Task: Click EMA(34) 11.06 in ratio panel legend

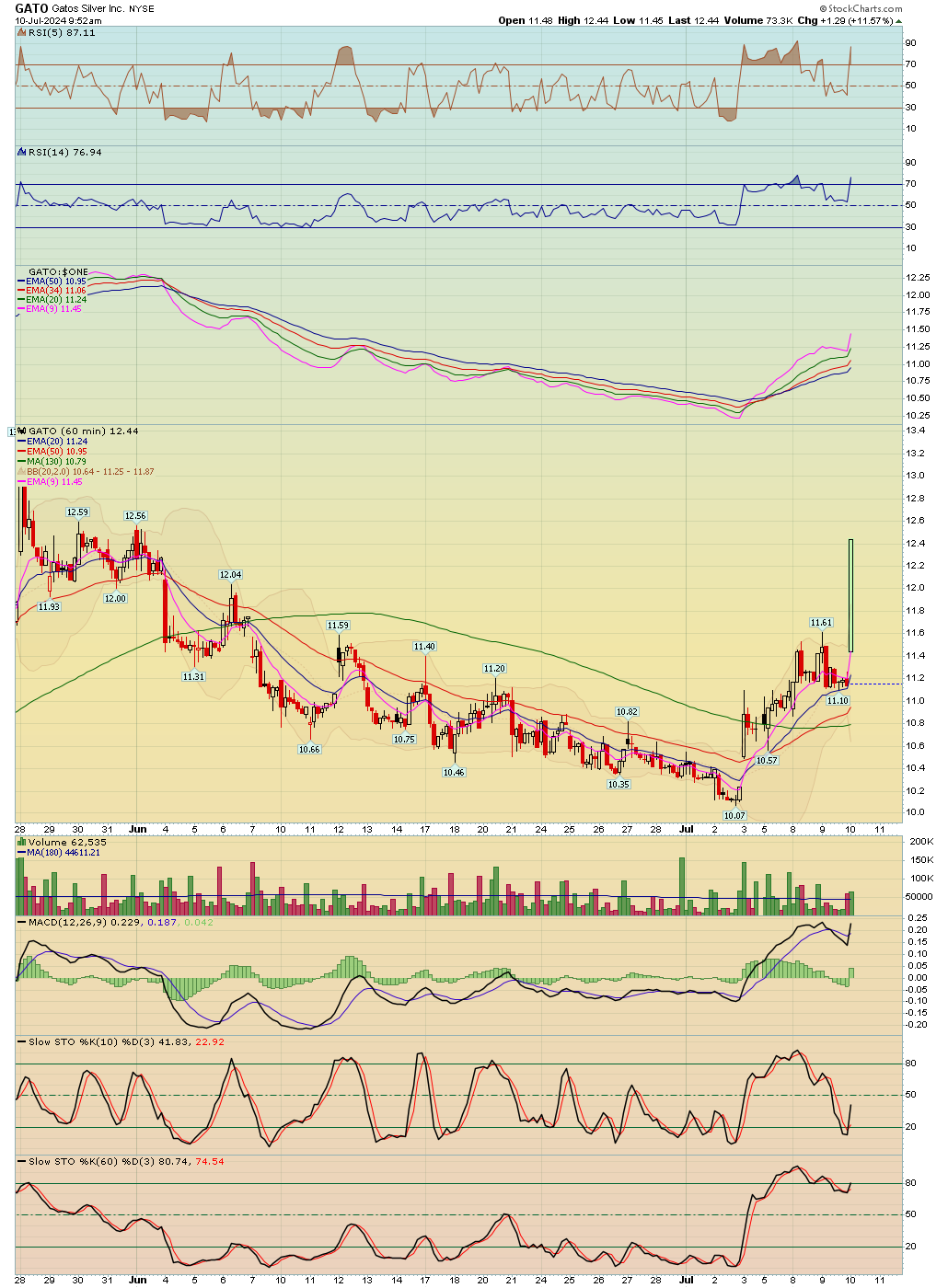Action: click(x=55, y=290)
